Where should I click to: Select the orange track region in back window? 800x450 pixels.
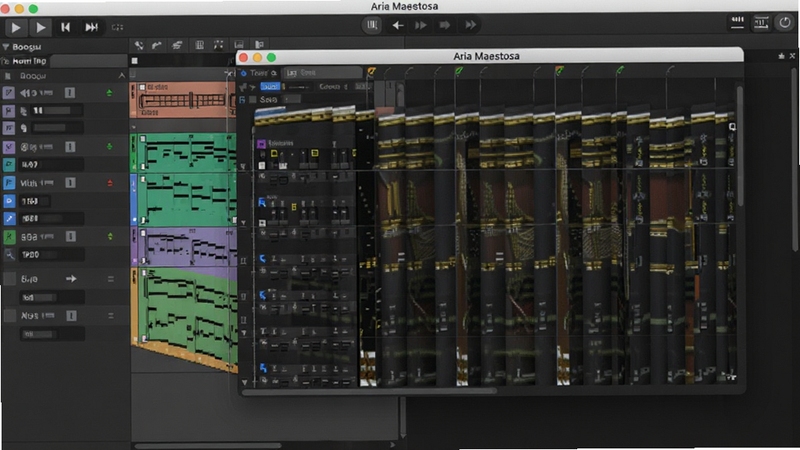pyautogui.click(x=182, y=100)
